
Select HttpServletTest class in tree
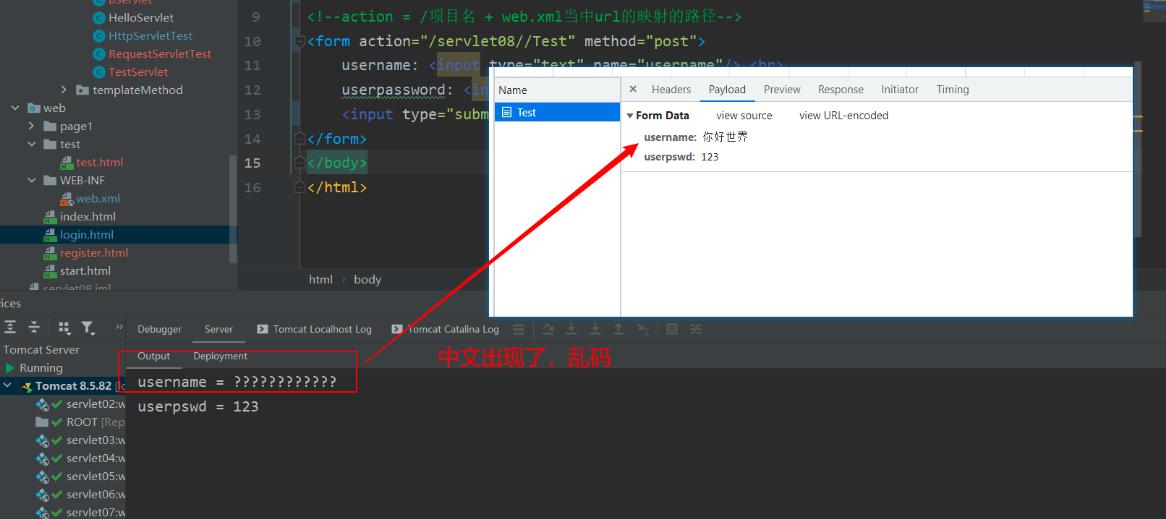[x=150, y=36]
